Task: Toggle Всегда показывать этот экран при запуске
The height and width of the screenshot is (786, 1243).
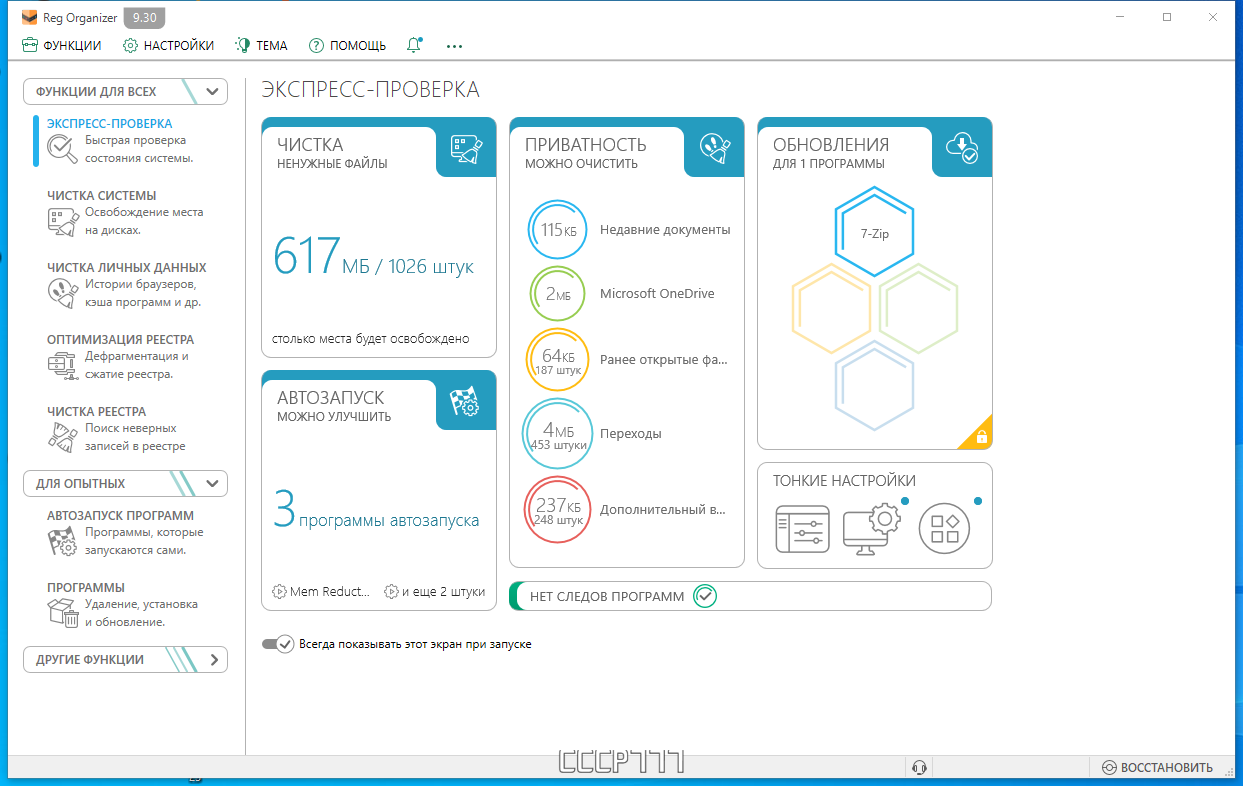Action: 278,644
